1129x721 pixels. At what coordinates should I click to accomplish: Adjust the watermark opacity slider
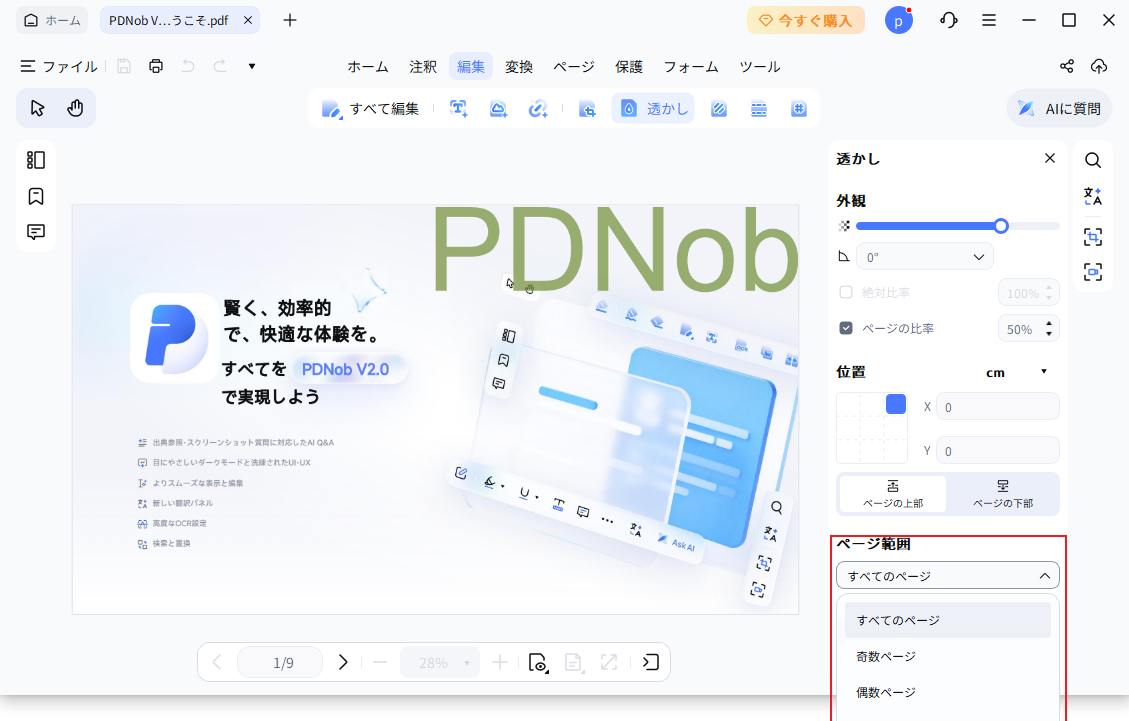pos(1000,226)
